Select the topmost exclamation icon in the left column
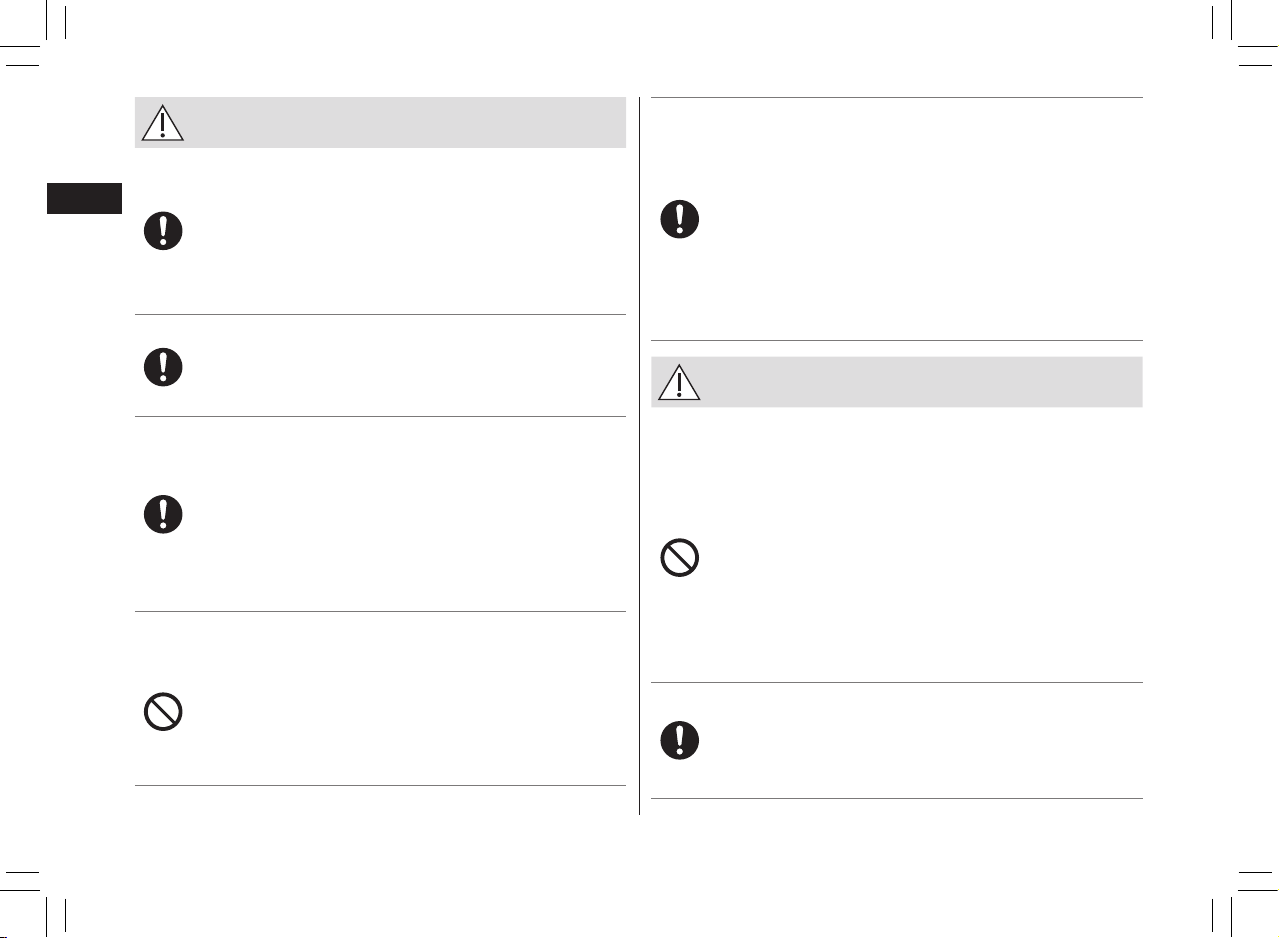Image resolution: width=1279 pixels, height=938 pixels. [x=163, y=231]
